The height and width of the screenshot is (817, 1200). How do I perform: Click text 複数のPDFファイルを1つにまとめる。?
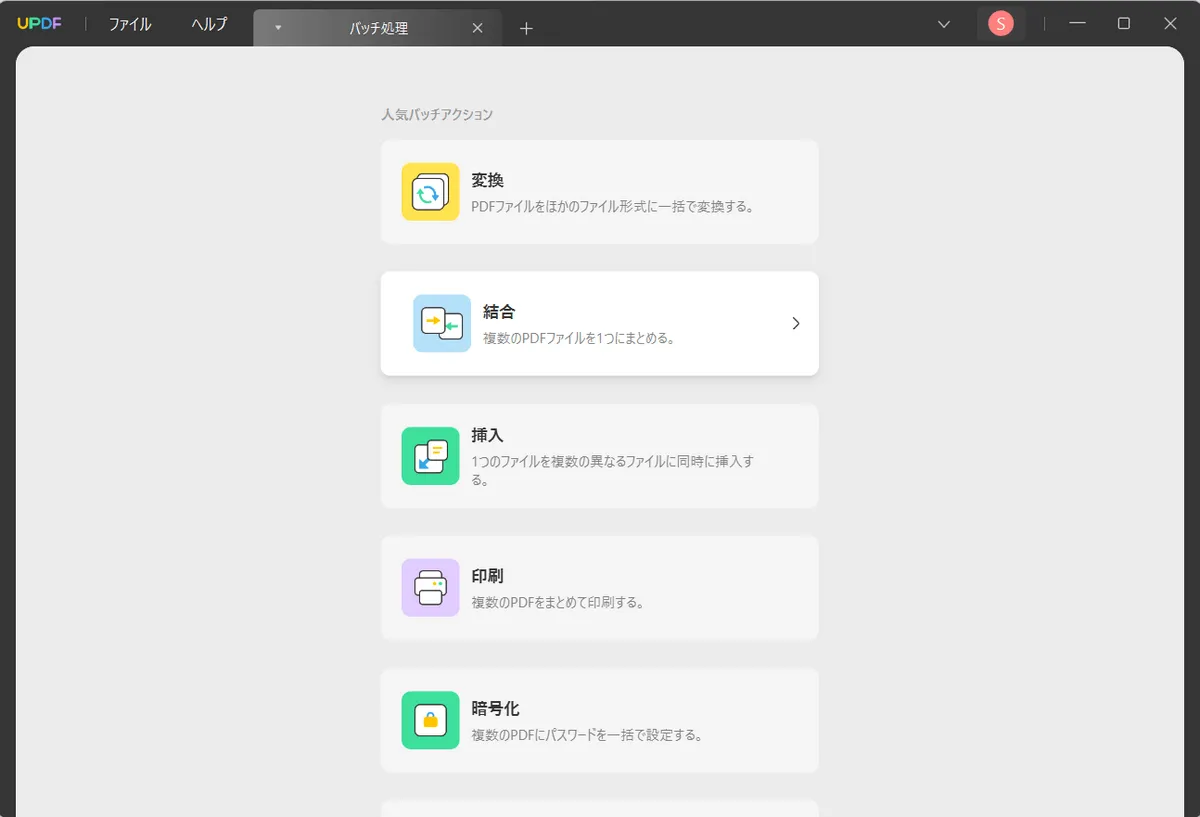(579, 338)
